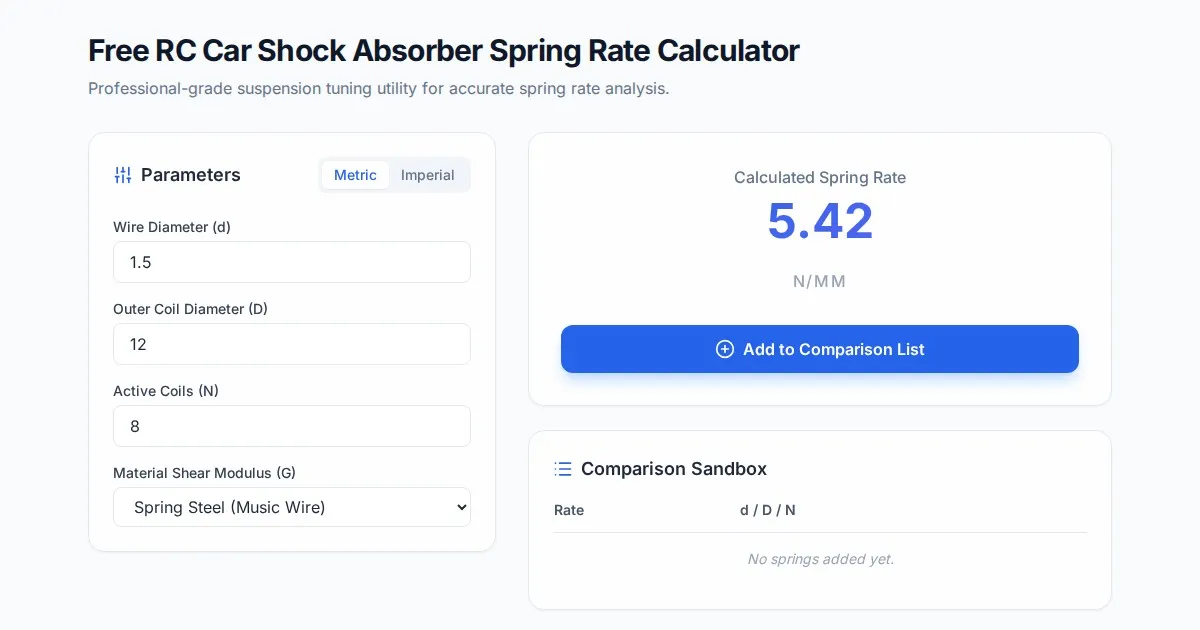Click the calculated 5.42 spring rate value
The width and height of the screenshot is (1200, 630).
pos(820,221)
